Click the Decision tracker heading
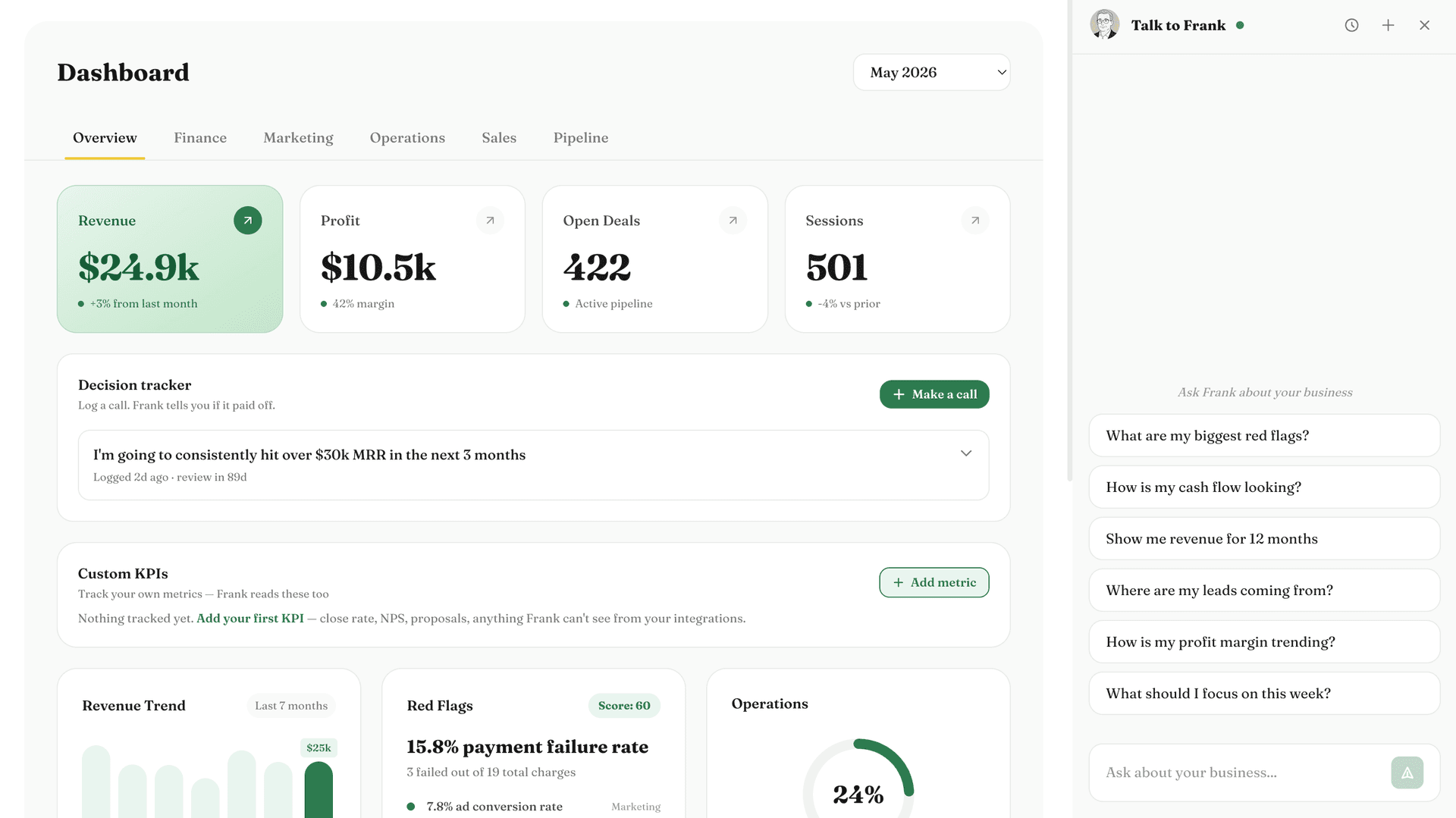 134,385
